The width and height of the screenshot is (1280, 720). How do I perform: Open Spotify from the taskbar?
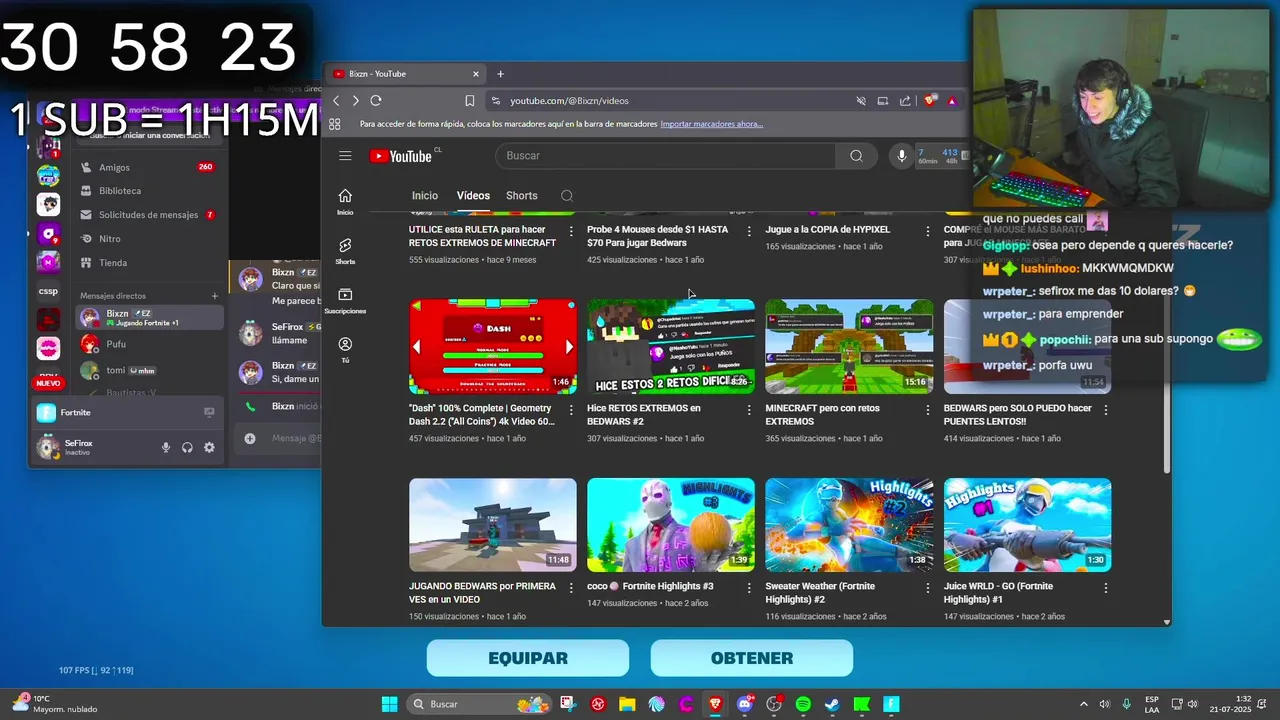click(x=803, y=704)
